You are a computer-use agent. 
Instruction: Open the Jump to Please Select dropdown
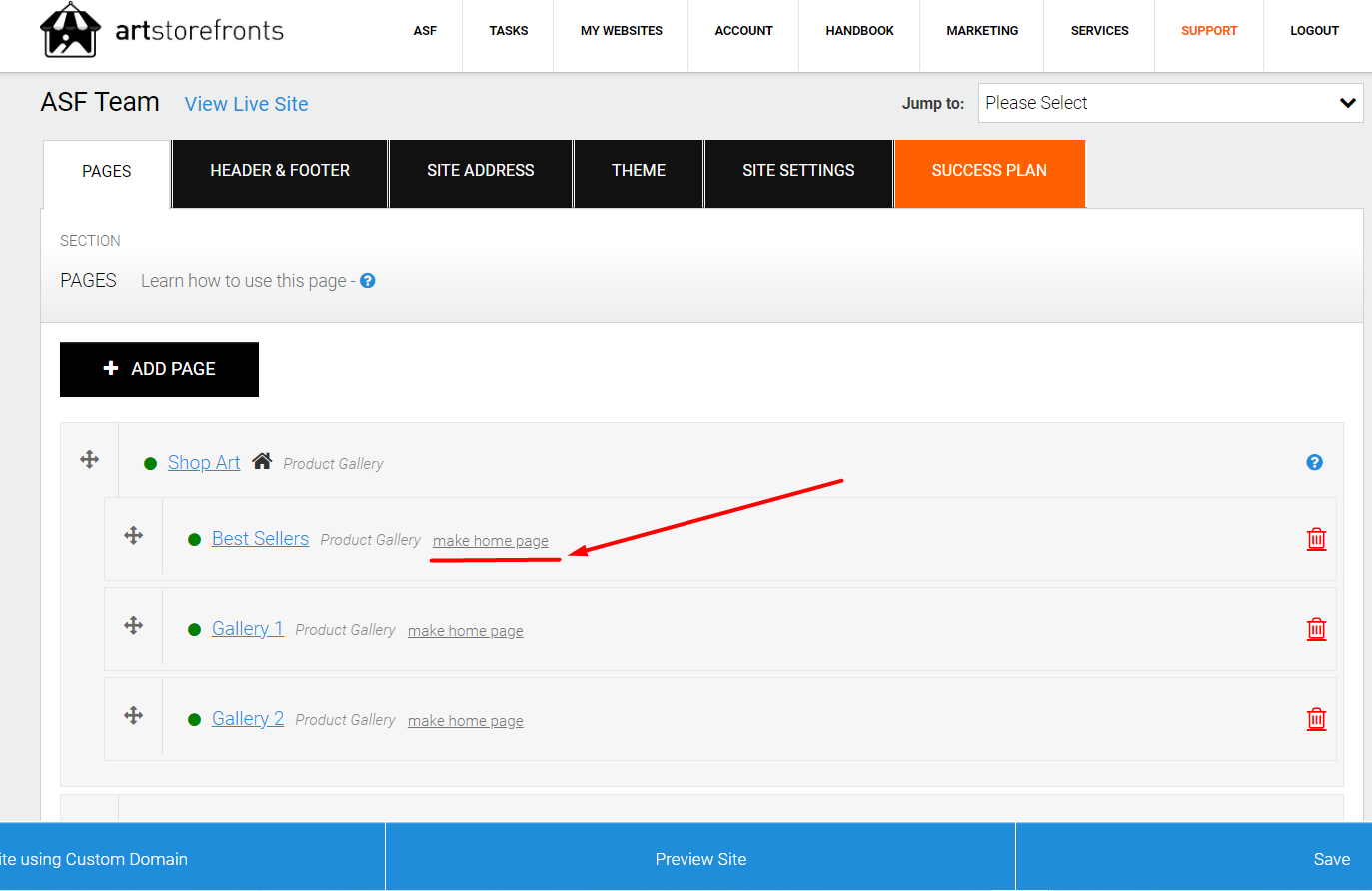[x=1170, y=103]
